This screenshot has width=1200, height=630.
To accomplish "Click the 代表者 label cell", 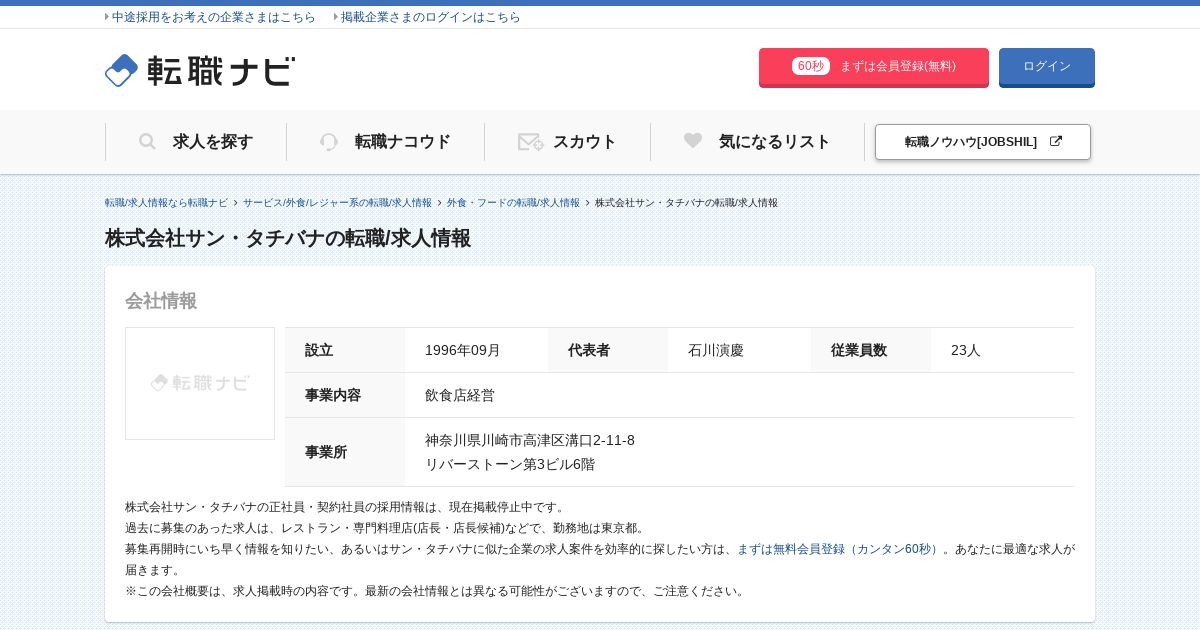I will coord(608,350).
